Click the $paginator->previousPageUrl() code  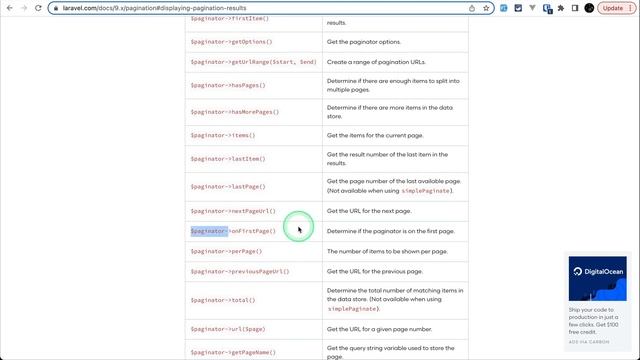(x=240, y=271)
